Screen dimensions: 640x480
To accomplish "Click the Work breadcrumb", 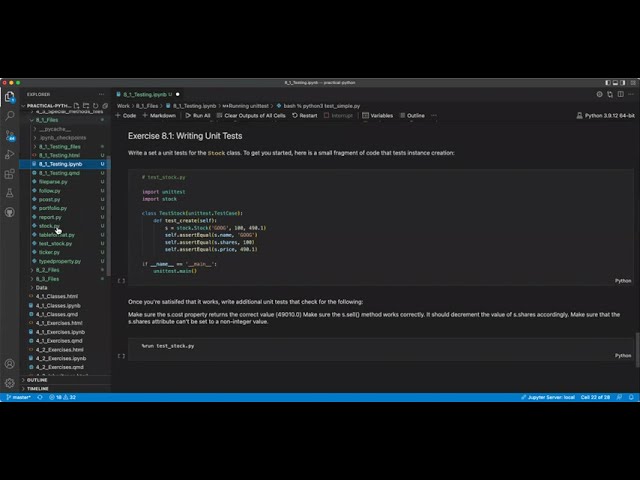I will click(x=123, y=106).
